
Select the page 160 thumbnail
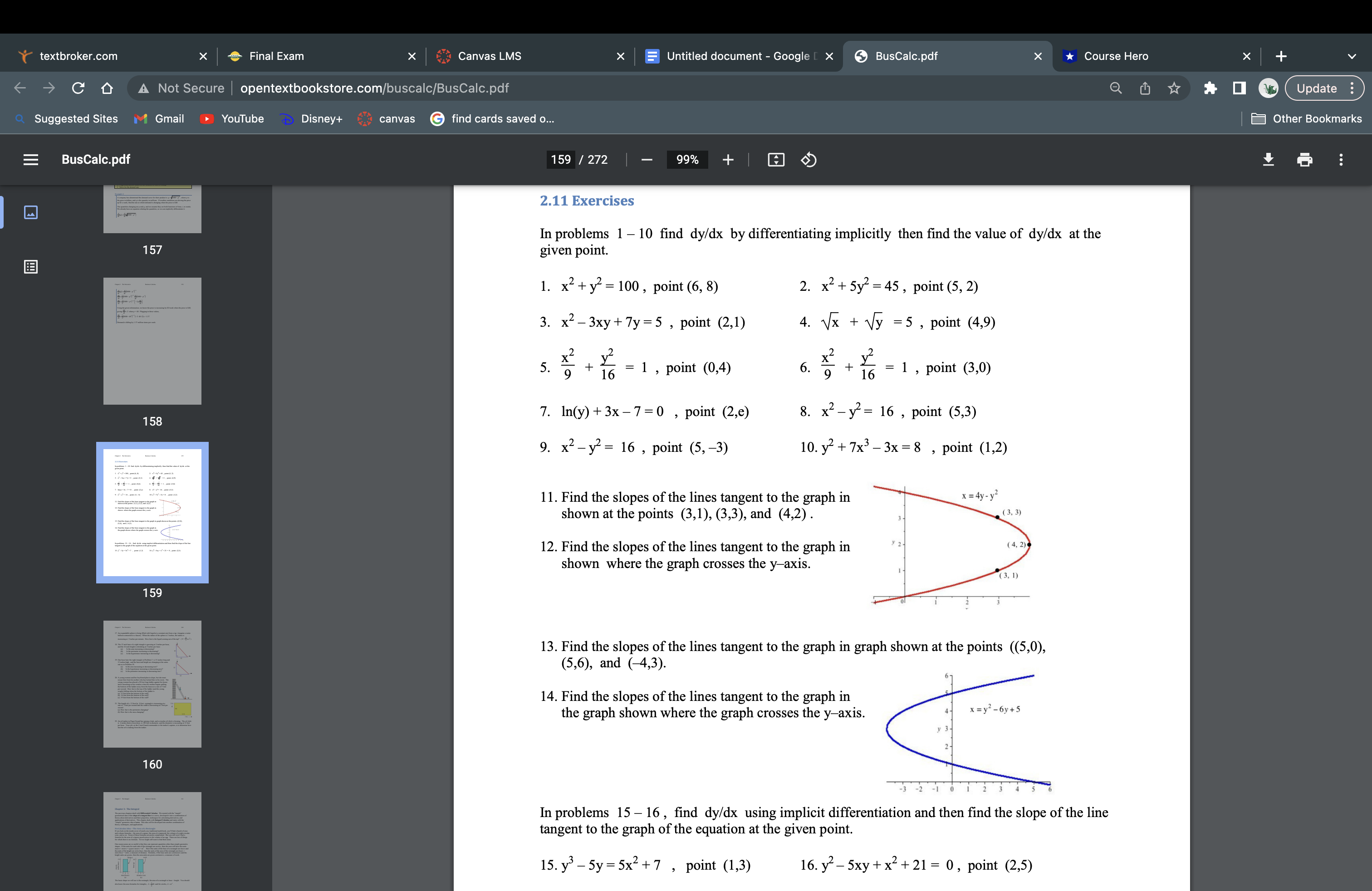pos(152,684)
